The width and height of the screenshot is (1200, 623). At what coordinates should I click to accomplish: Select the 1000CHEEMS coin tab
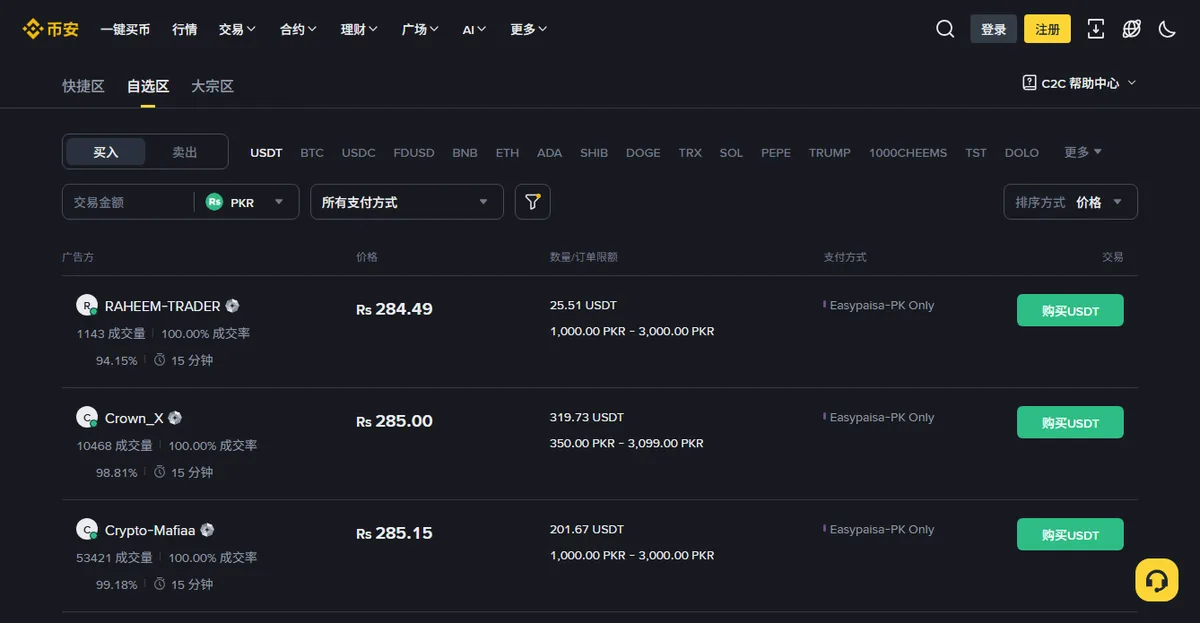point(908,153)
